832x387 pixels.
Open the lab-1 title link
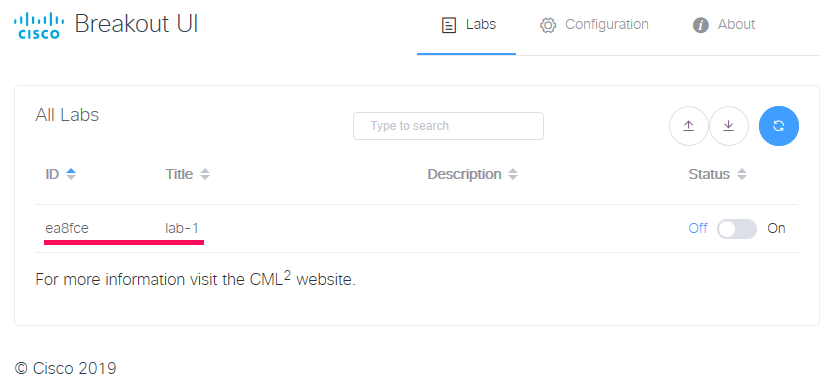(x=182, y=228)
